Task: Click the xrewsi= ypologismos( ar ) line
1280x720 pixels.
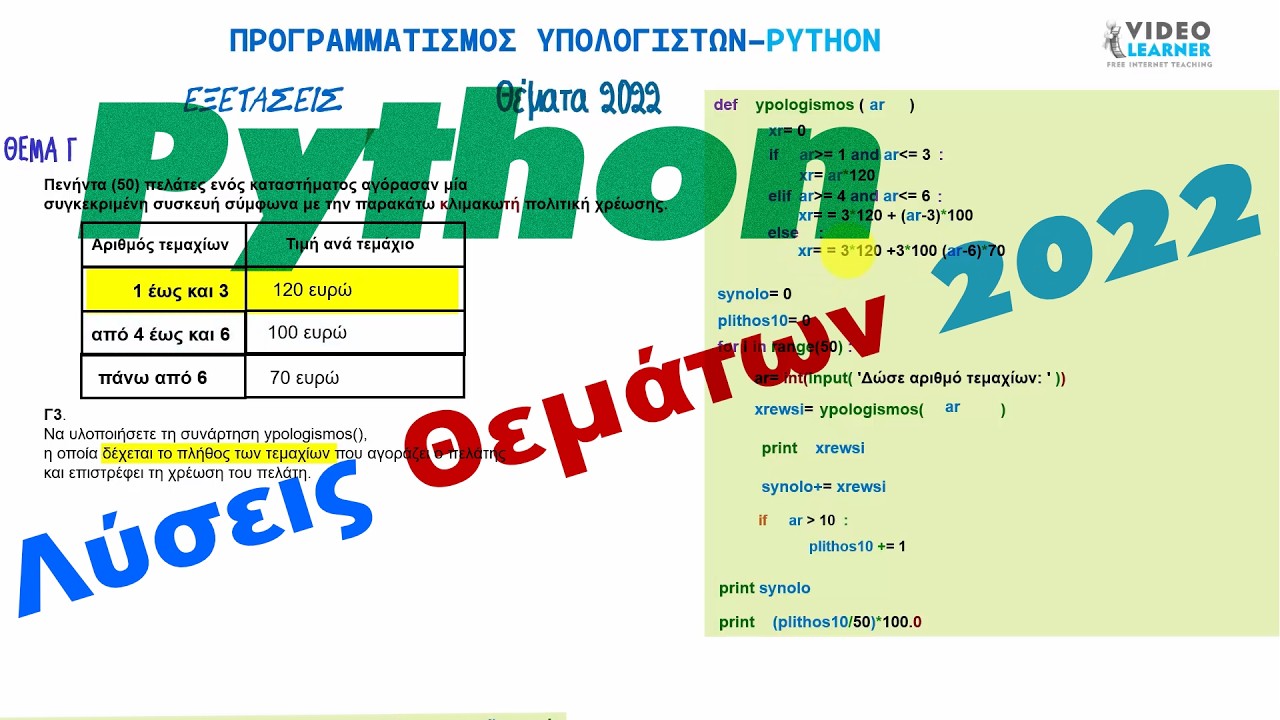Action: (x=880, y=409)
